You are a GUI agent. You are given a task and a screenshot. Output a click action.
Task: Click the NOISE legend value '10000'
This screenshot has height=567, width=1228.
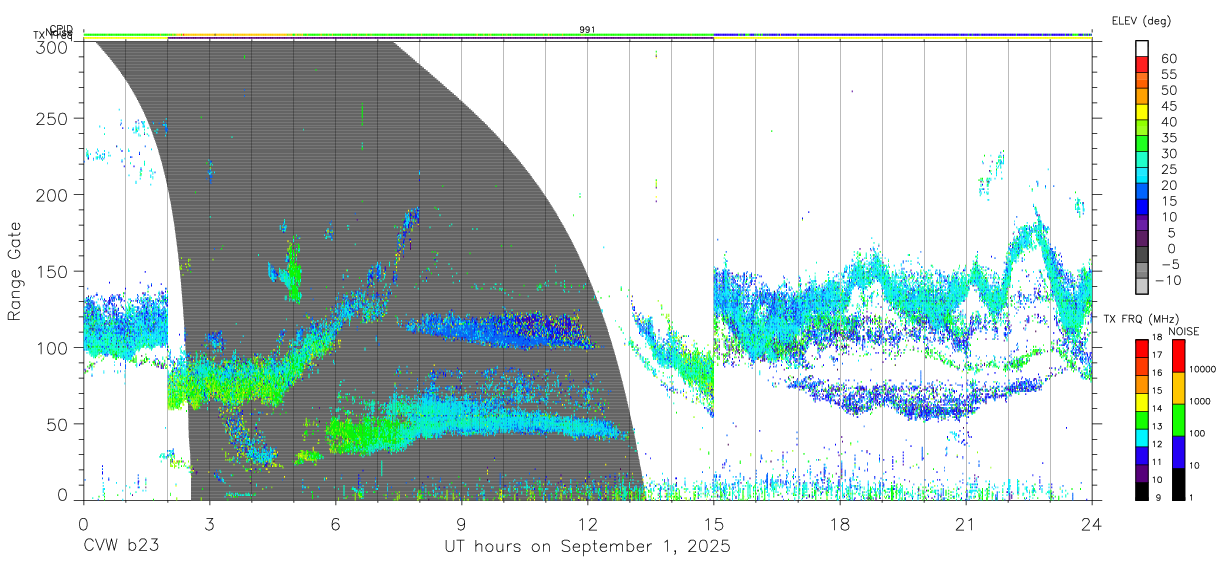pos(1202,371)
